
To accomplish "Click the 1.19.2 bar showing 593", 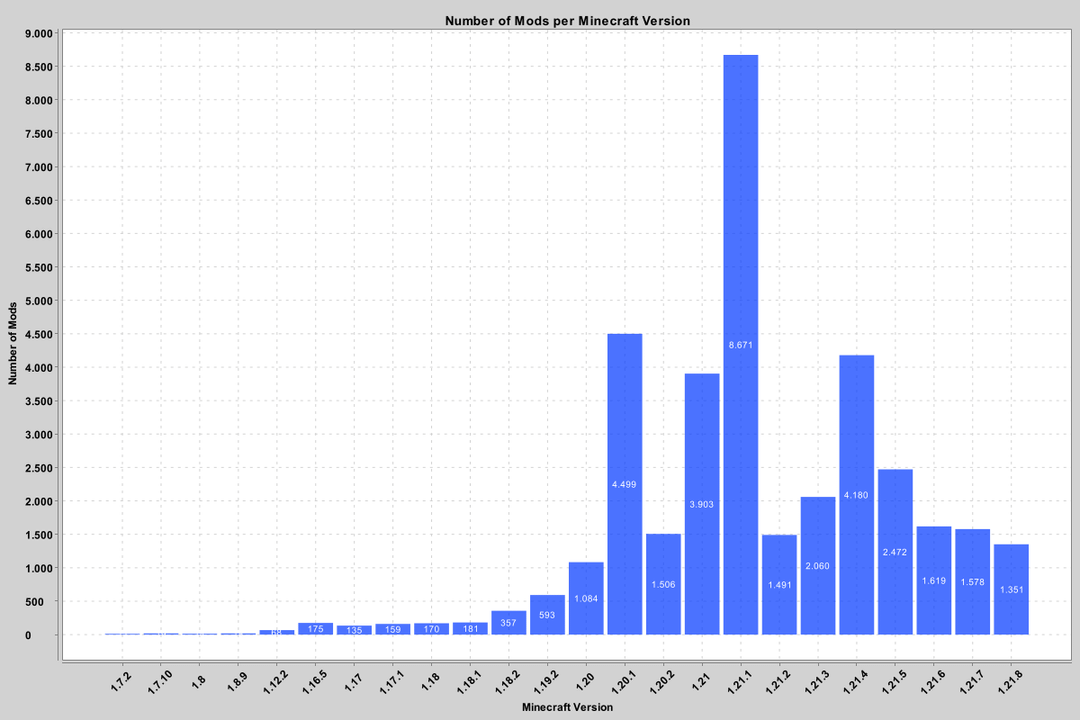I will pyautogui.click(x=547, y=614).
